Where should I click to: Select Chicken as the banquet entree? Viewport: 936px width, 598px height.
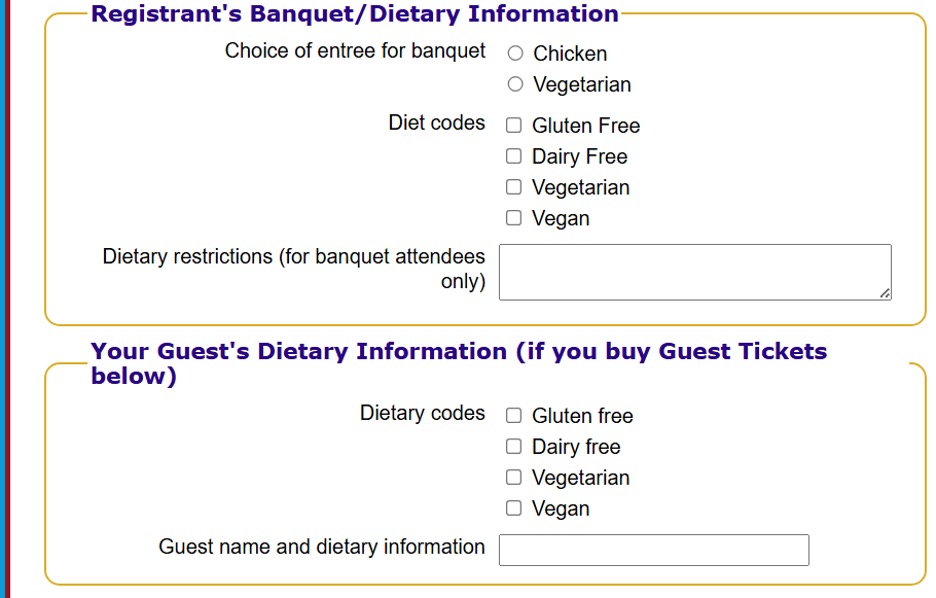coord(515,53)
